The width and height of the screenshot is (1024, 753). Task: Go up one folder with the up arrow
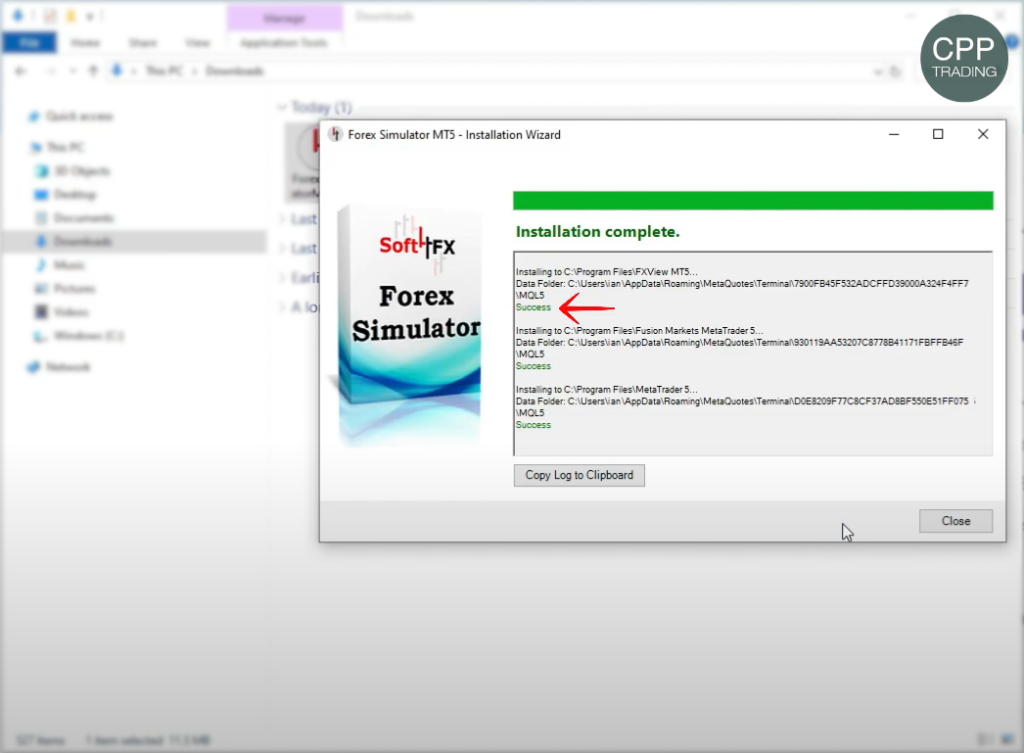[93, 71]
